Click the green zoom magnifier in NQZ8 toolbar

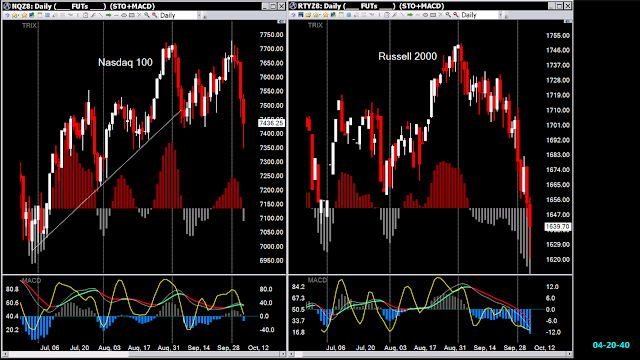(x=147, y=15)
